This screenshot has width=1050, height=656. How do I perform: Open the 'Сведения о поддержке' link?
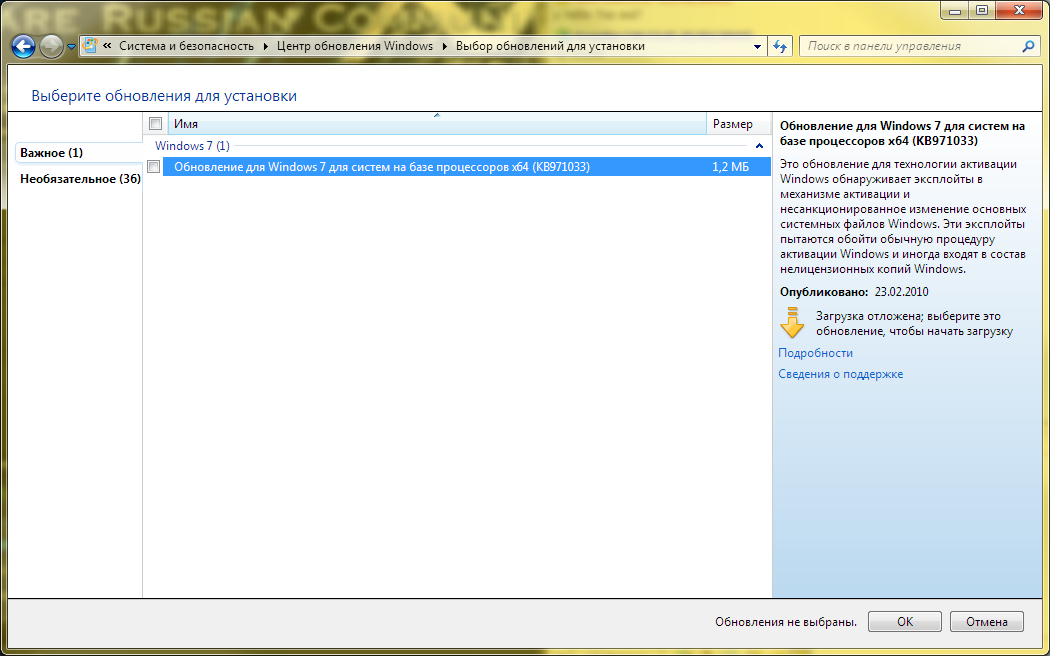840,374
